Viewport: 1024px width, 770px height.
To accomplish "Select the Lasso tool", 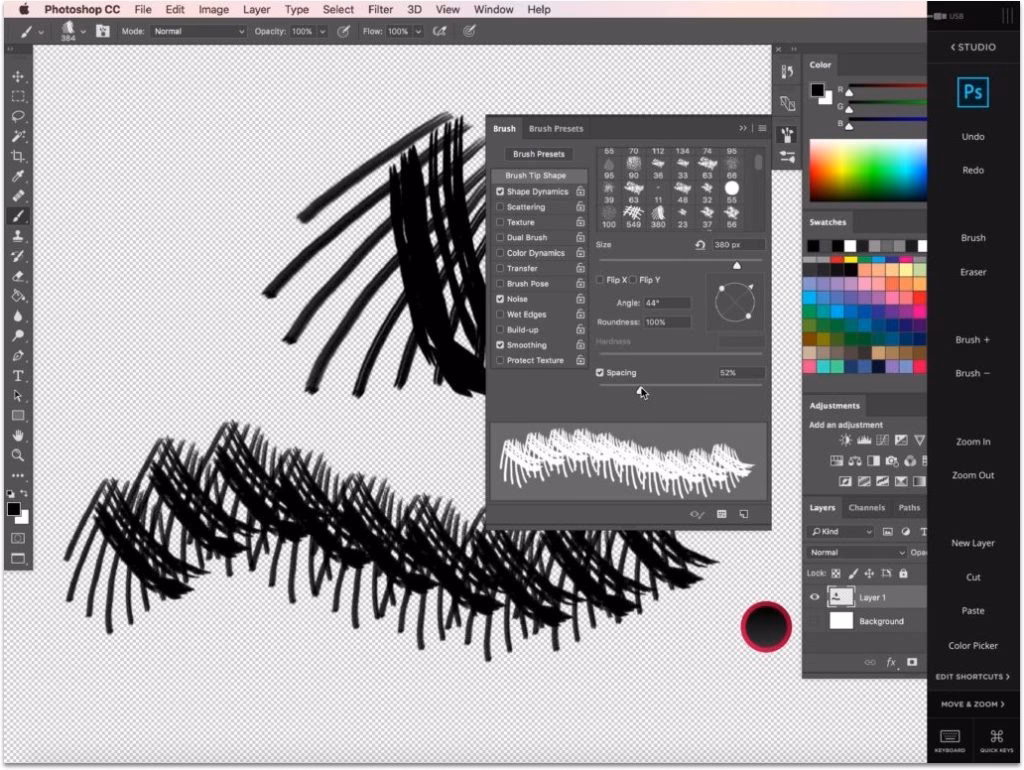I will point(18,116).
